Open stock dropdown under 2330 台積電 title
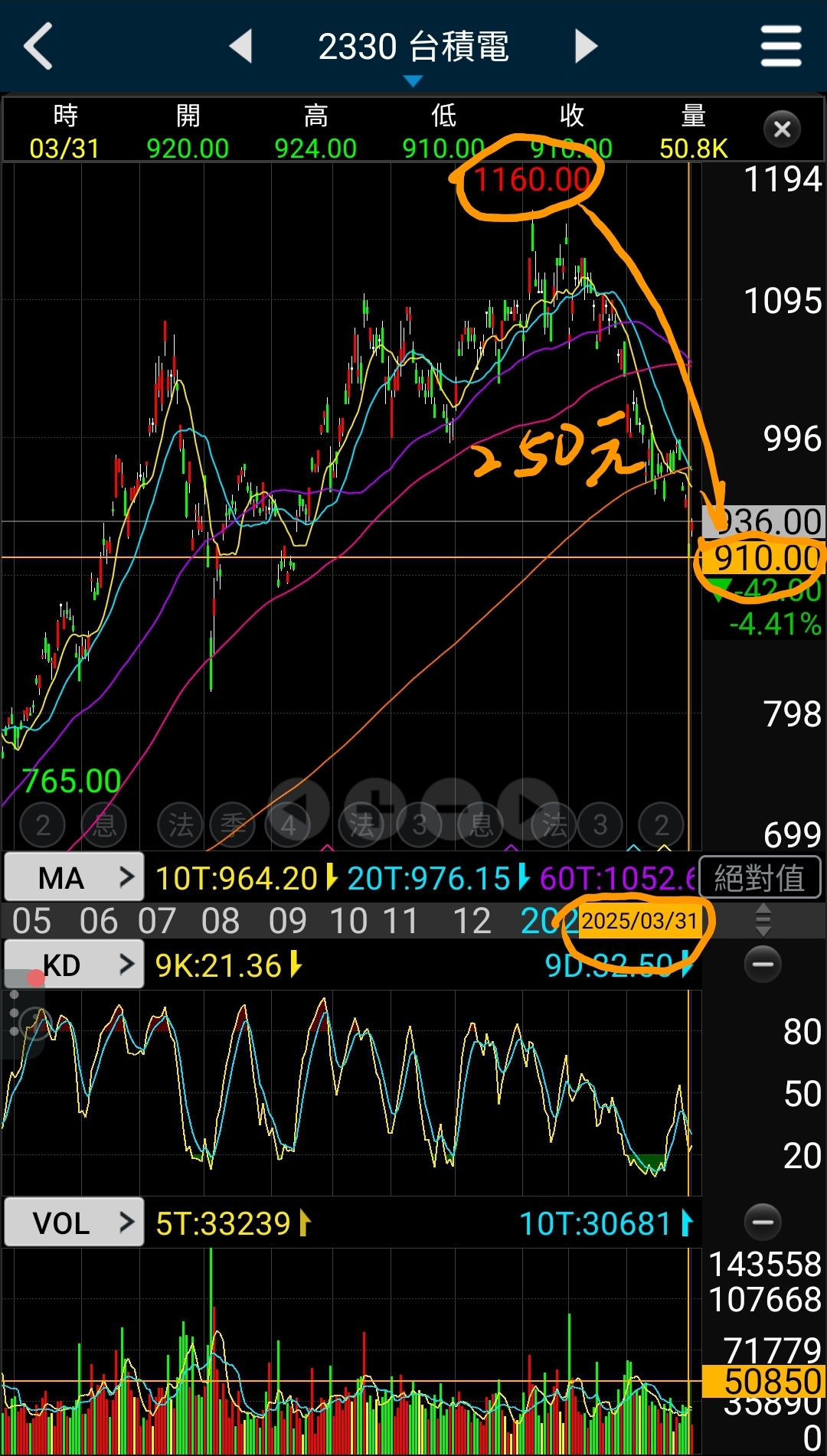Image resolution: width=827 pixels, height=1456 pixels. [x=413, y=80]
